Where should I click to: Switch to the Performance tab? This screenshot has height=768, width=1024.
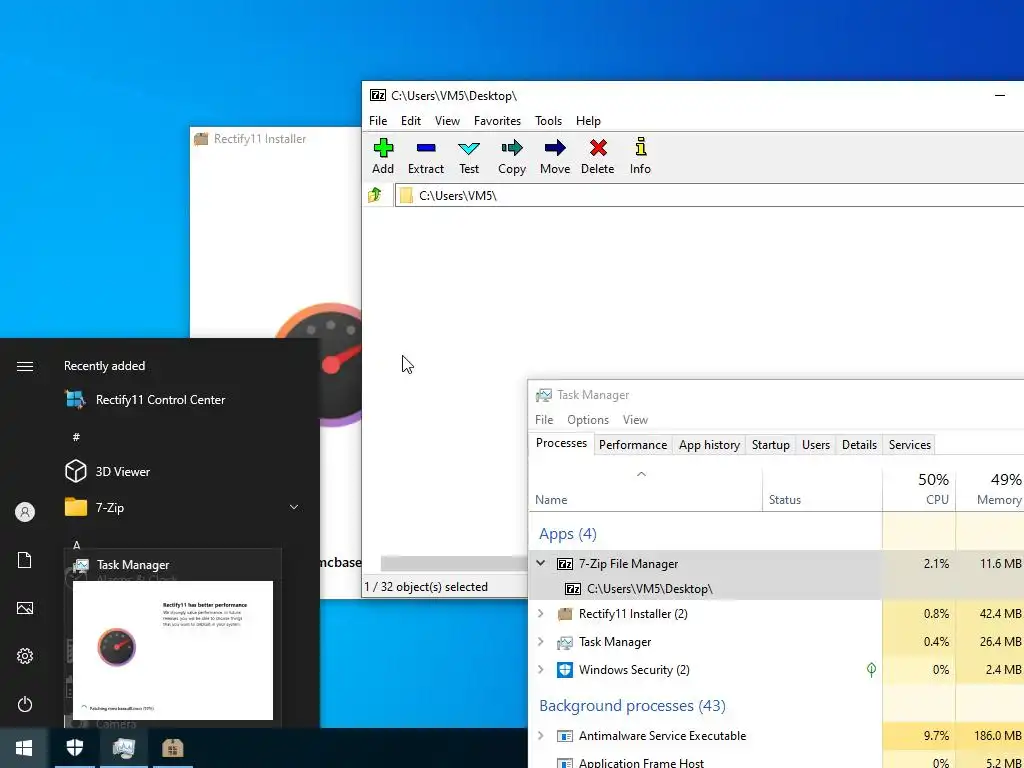tap(633, 445)
